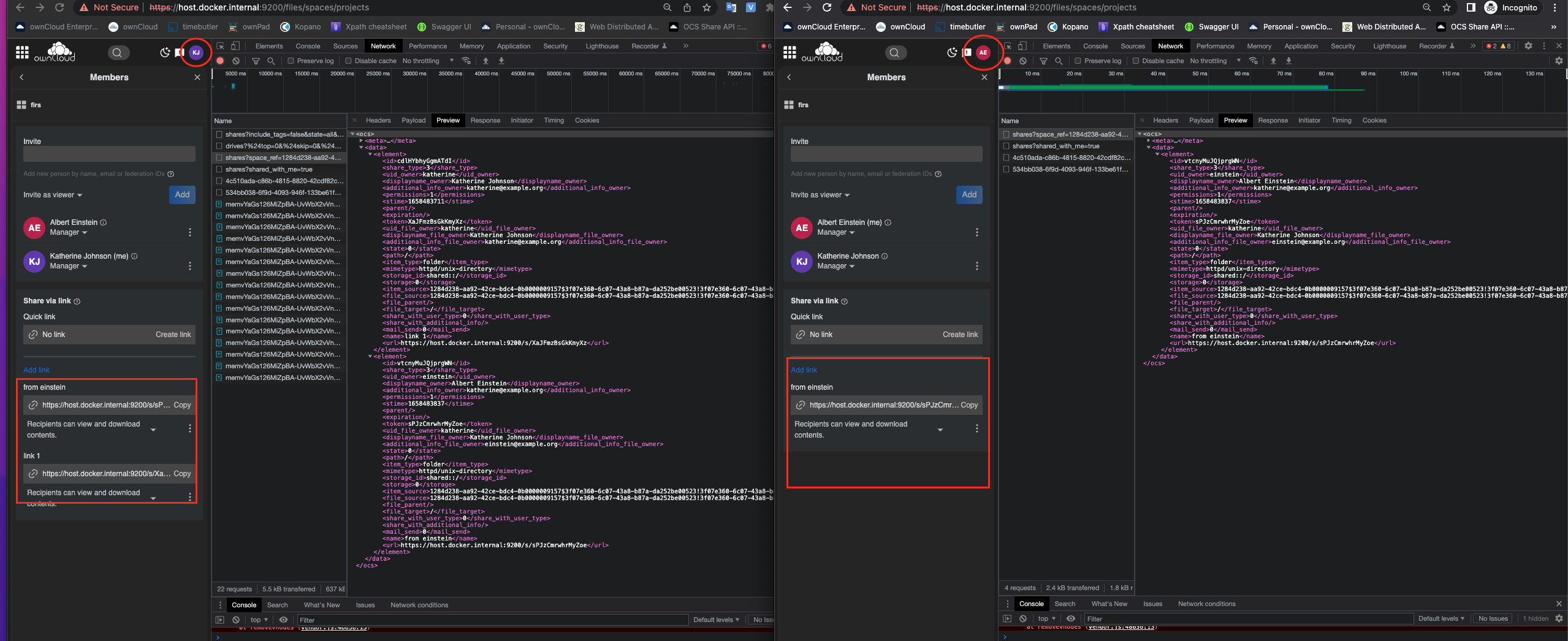This screenshot has height=641, width=1568.
Task: Open Network settings gear in right DevTools
Action: (1559, 61)
